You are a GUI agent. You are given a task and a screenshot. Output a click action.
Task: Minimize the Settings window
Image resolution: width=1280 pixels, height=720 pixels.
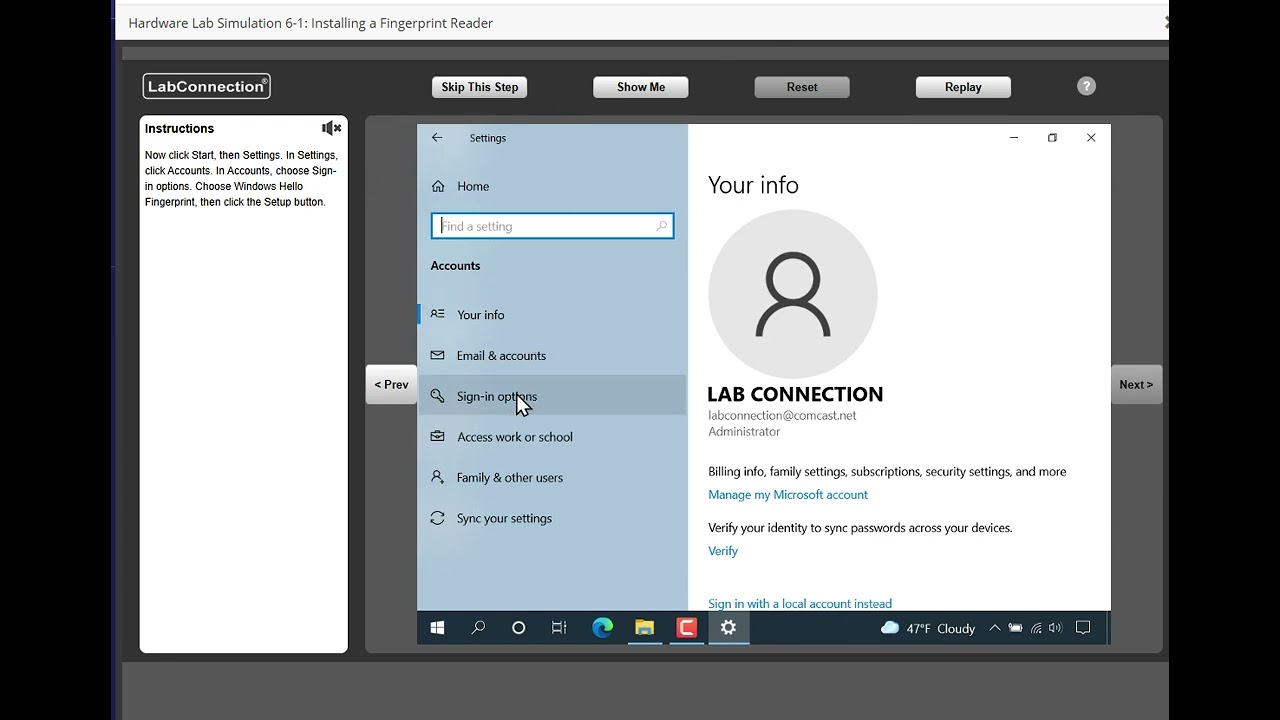(1014, 138)
